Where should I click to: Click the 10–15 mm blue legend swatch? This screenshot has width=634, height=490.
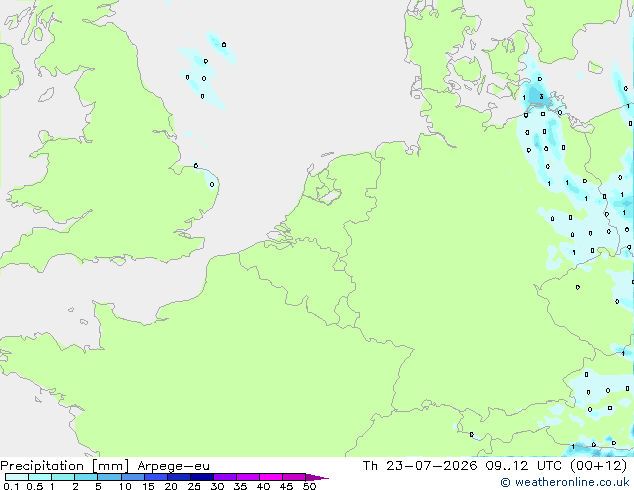pyautogui.click(x=133, y=477)
